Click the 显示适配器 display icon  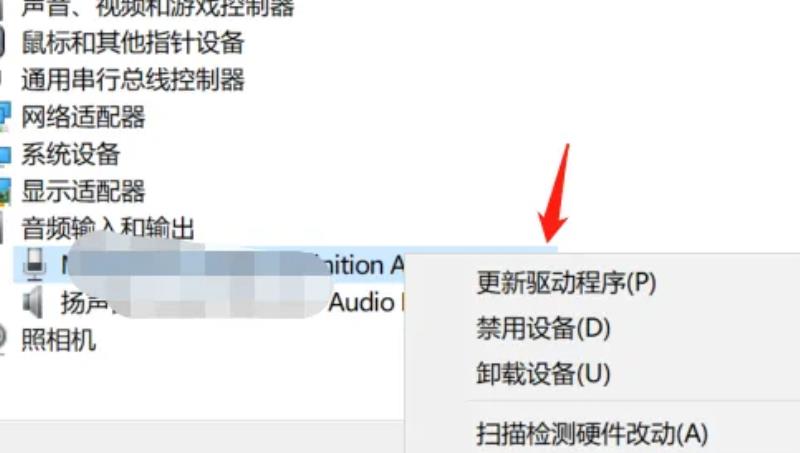point(4,191)
